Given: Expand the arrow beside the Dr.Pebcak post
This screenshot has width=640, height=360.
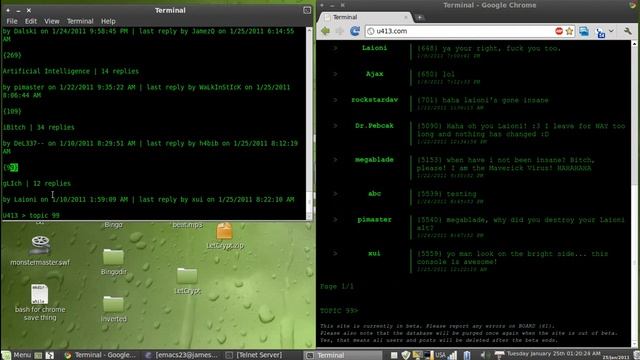Looking at the screenshot, I should point(335,126).
